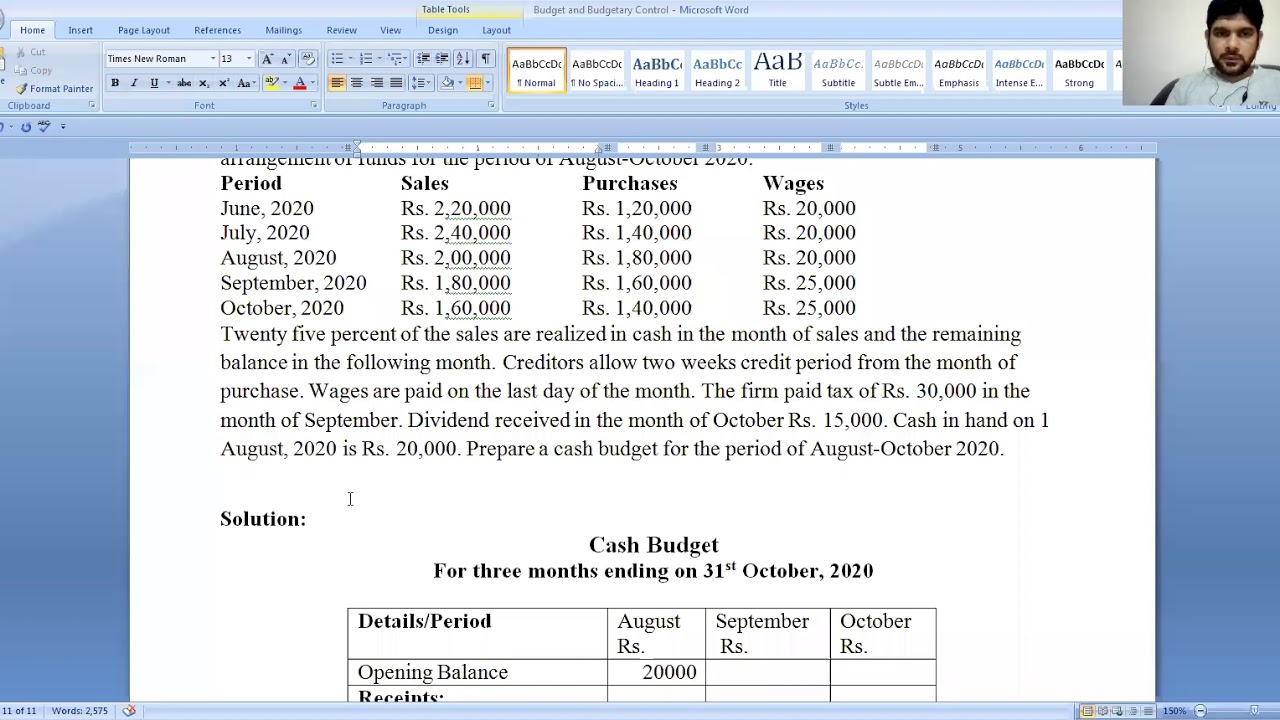Open the References tab

(217, 30)
